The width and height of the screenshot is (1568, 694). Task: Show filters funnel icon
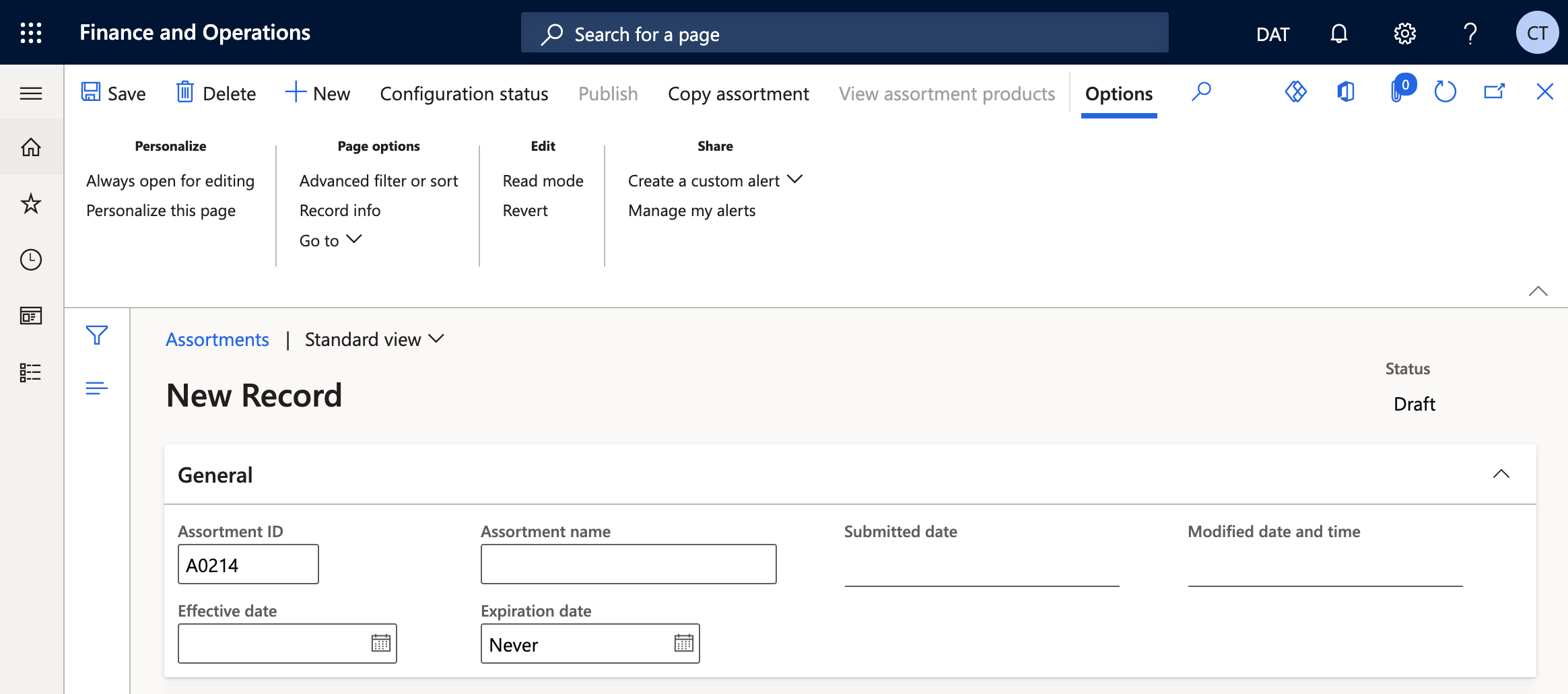97,335
